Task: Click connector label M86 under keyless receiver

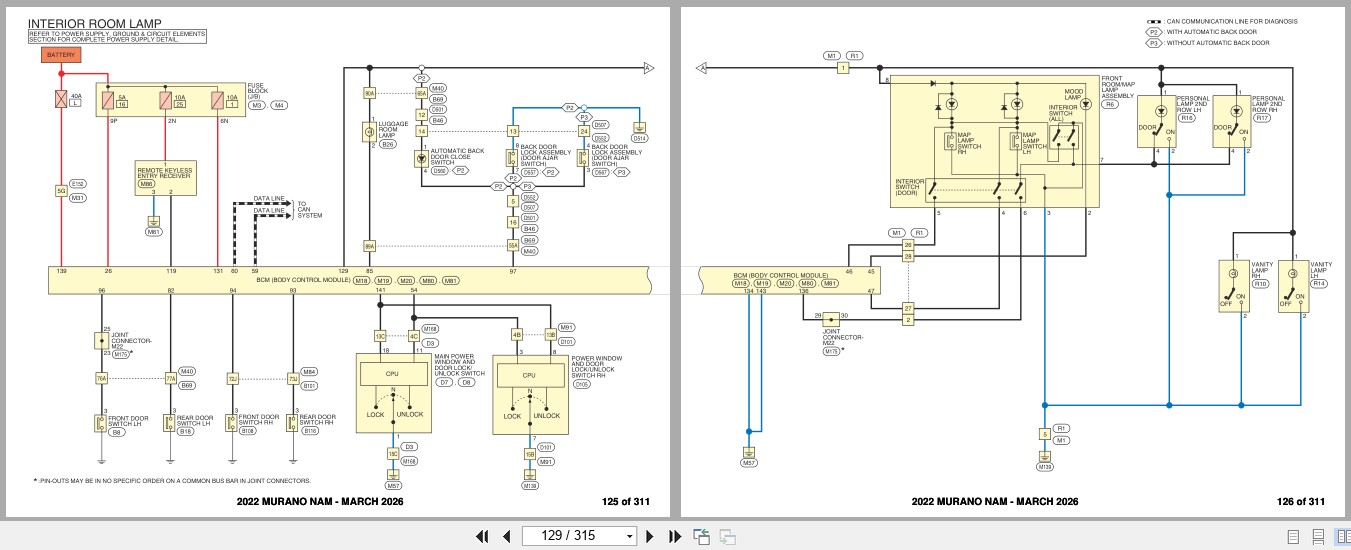Action: pyautogui.click(x=147, y=184)
